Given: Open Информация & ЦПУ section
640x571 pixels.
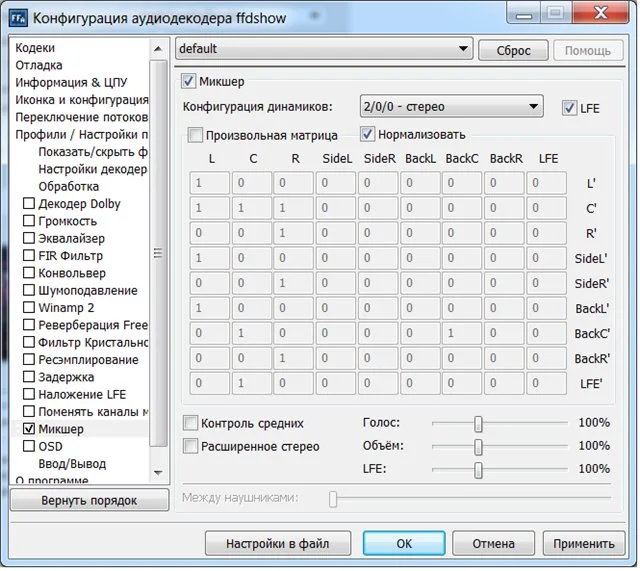Looking at the screenshot, I should [71, 82].
